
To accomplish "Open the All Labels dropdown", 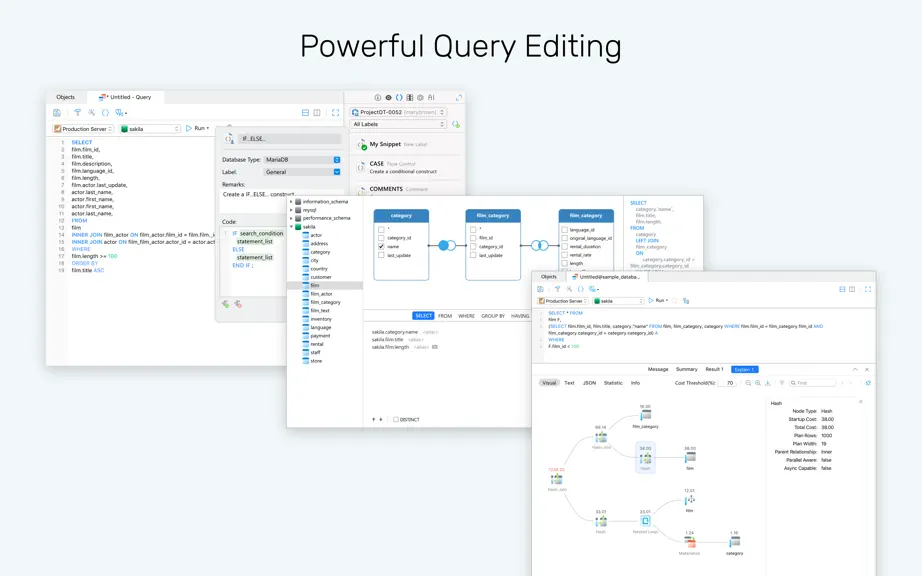I will [398, 125].
